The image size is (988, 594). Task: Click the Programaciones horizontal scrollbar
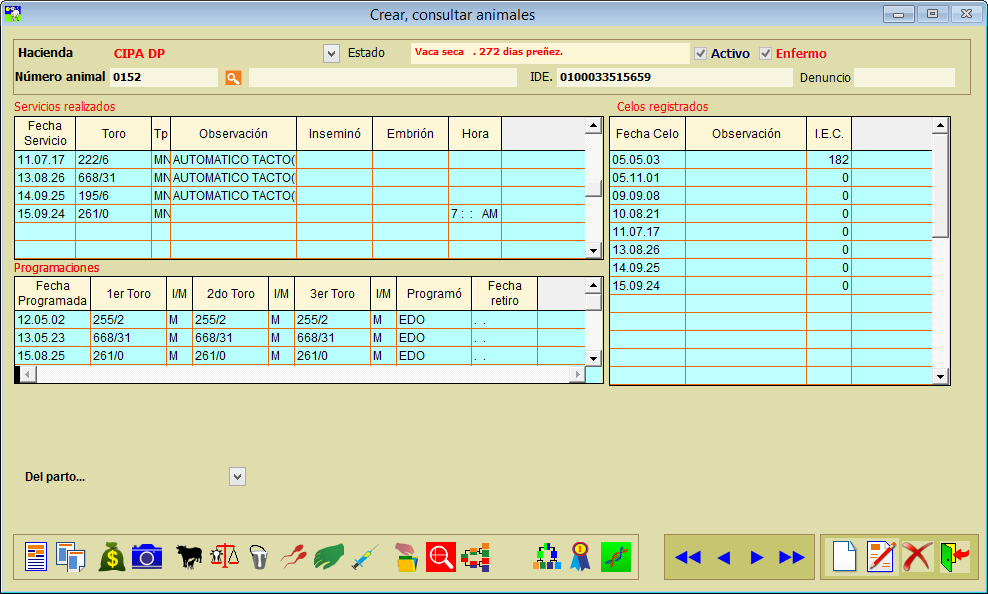(300, 374)
